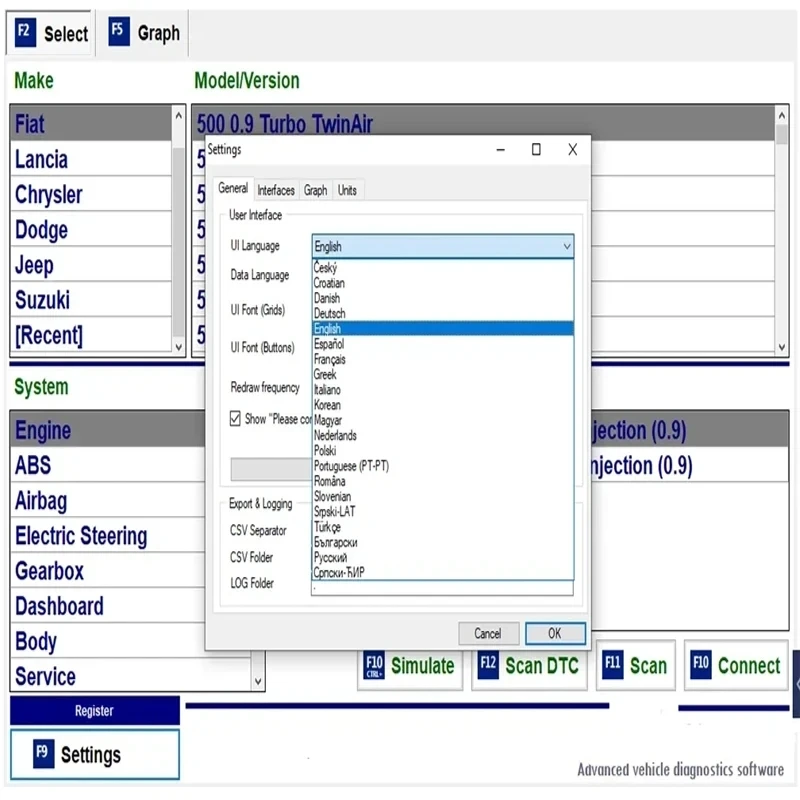800x800 pixels.
Task: Select Engine in the System list
Action: 108,430
